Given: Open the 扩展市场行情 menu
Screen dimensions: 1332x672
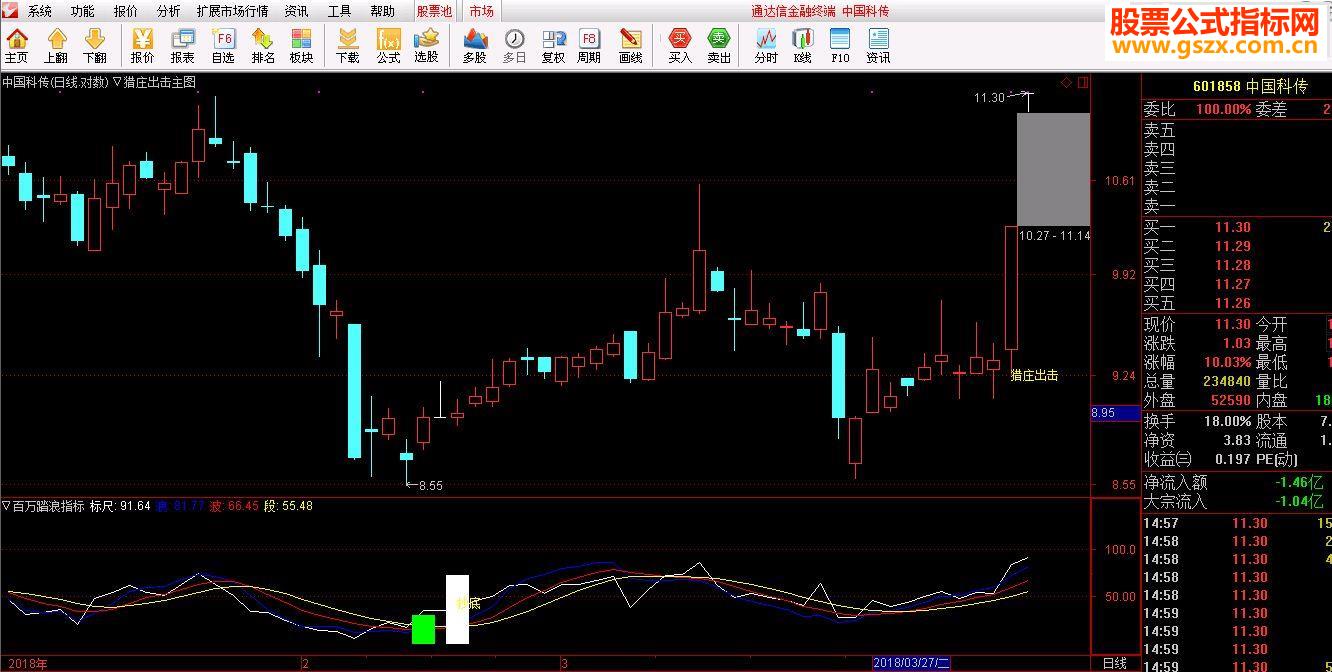Looking at the screenshot, I should (232, 11).
